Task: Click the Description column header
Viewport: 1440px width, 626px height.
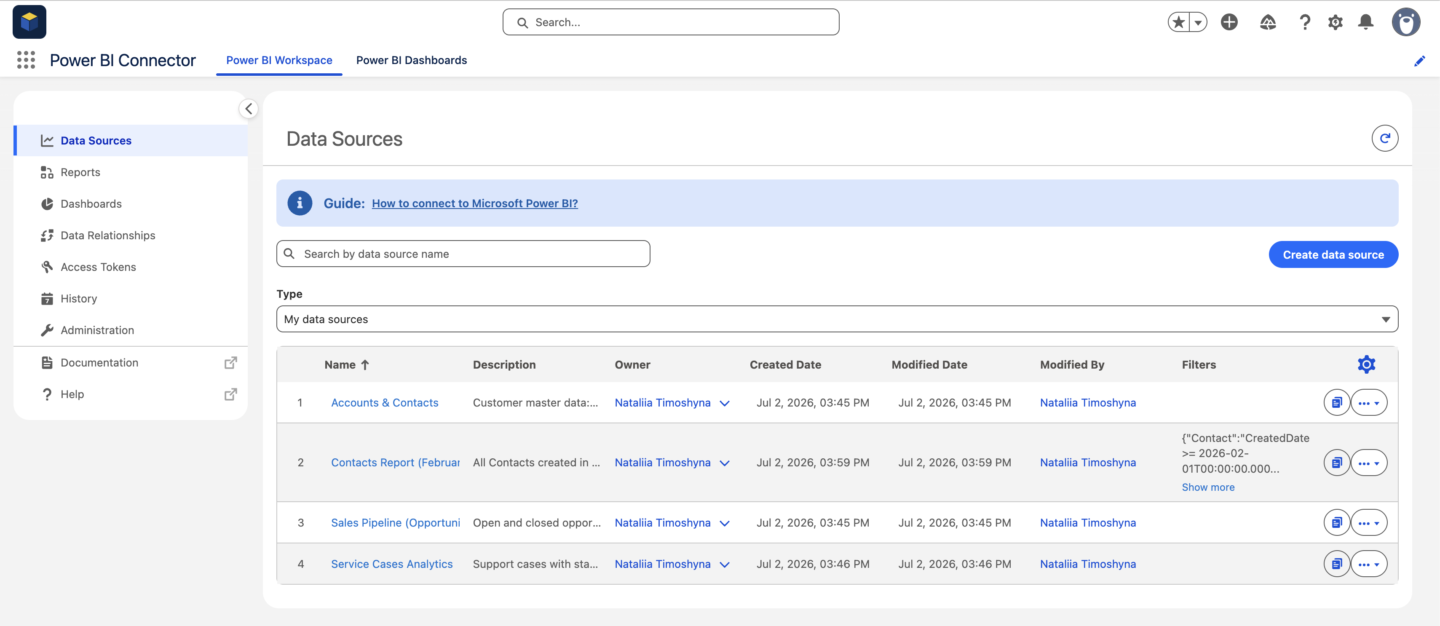Action: [504, 365]
